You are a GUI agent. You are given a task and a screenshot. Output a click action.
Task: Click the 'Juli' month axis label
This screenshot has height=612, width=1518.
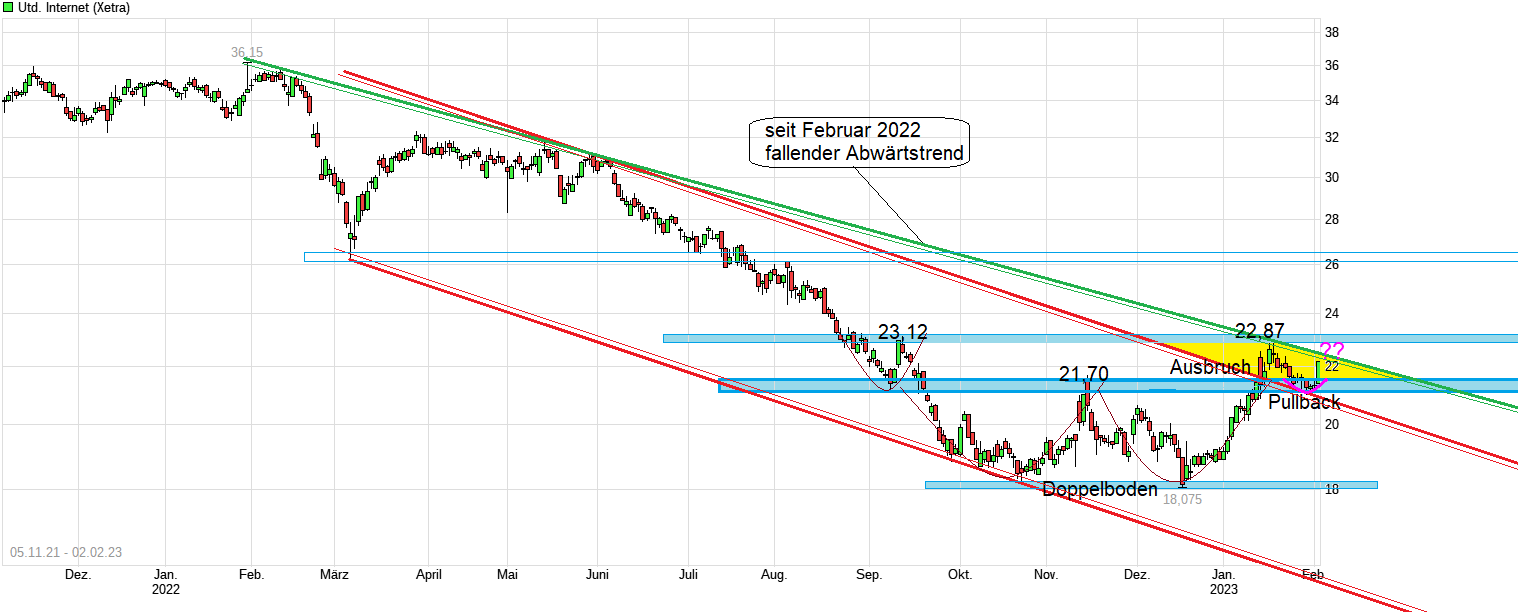coord(688,575)
